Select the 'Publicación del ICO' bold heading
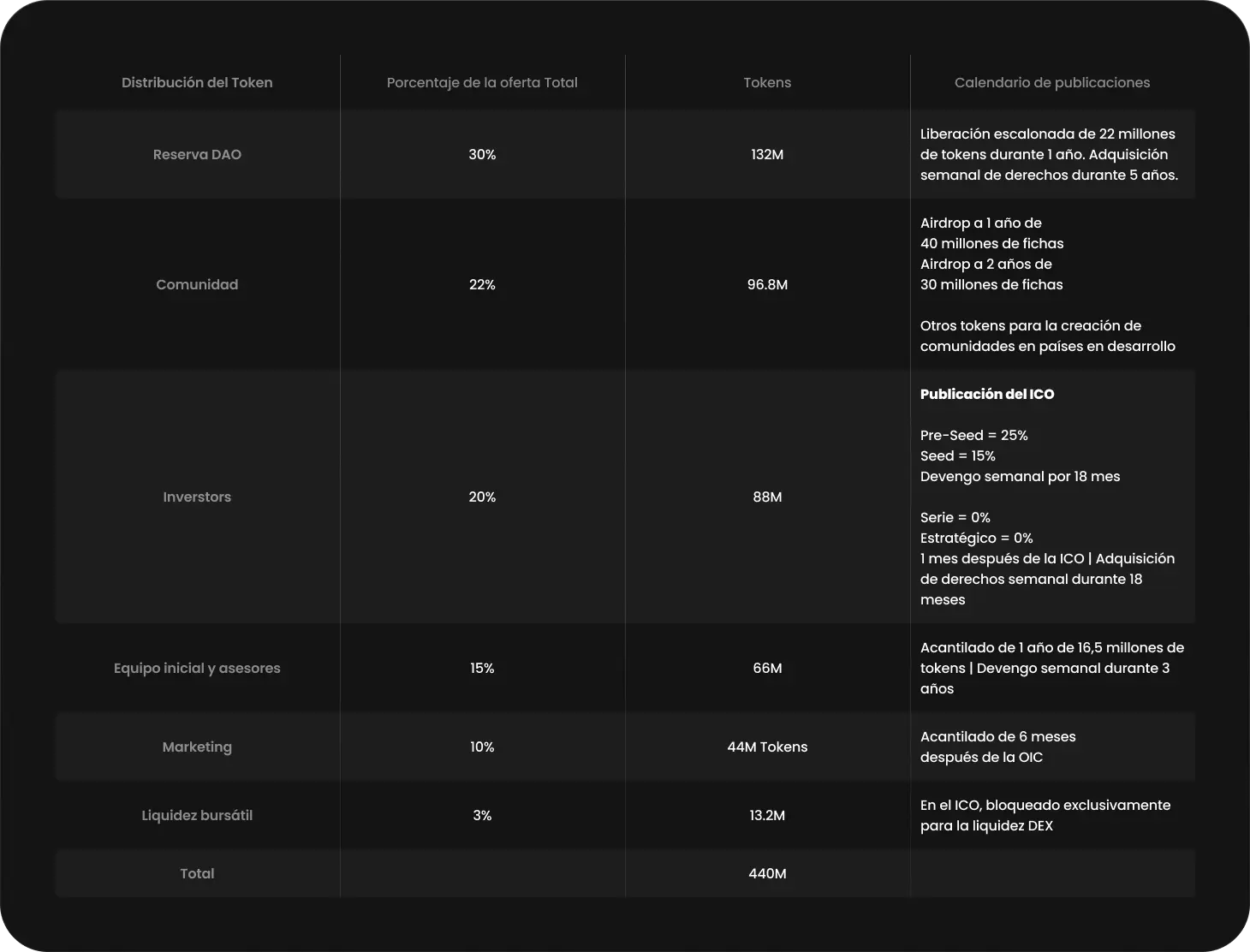This screenshot has width=1250, height=952. (x=987, y=395)
